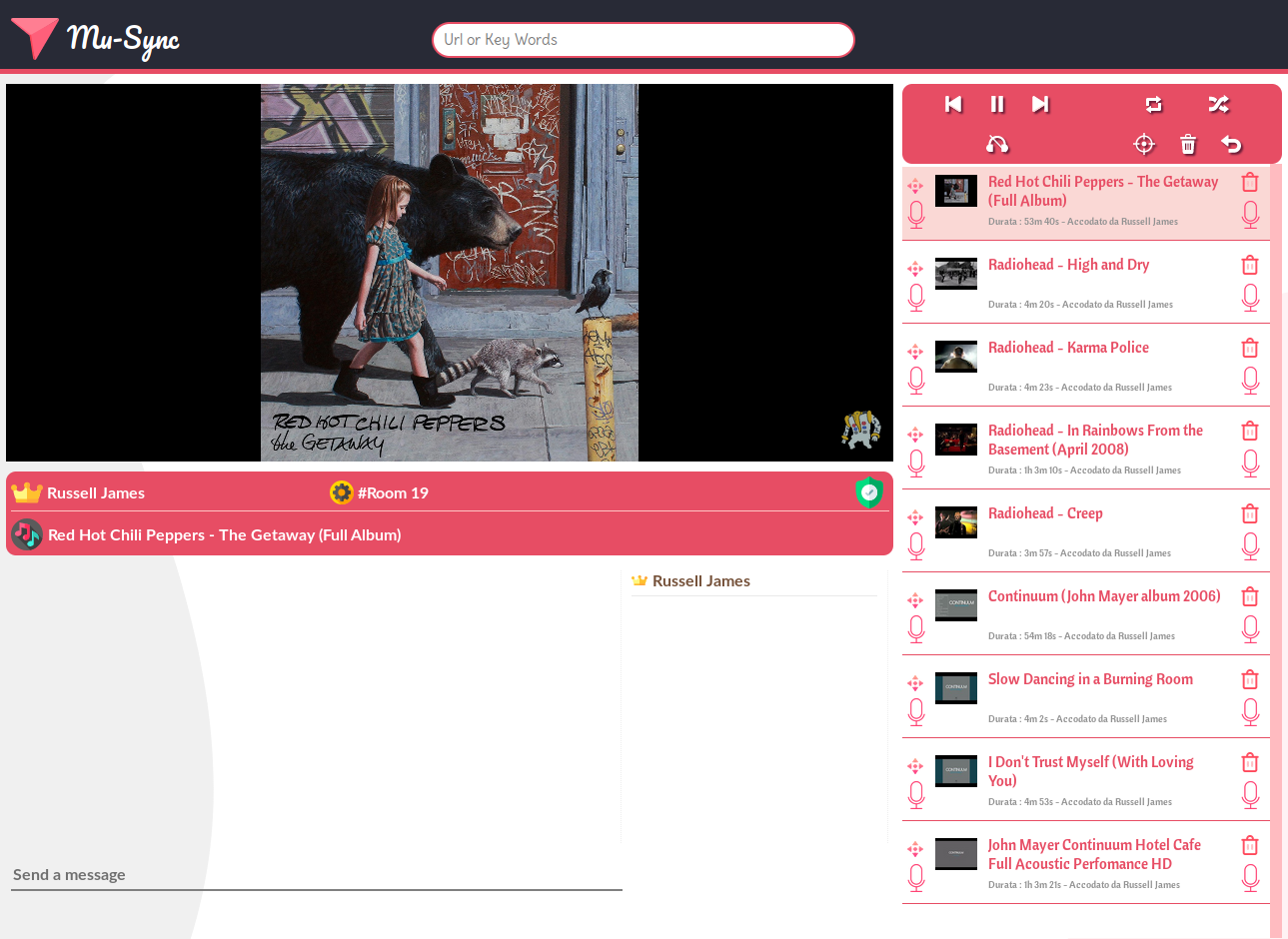Play I Don't Trust Myself (With Loving You)
1288x939 pixels.
(1091, 771)
